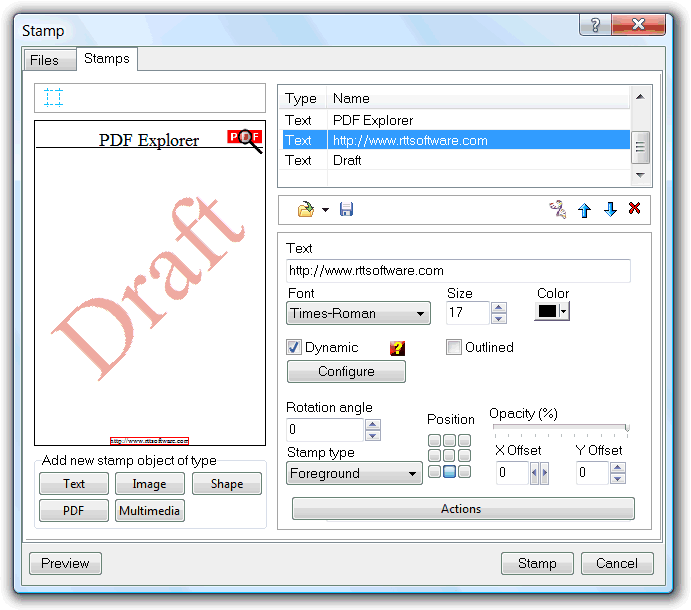
Task: Click the Preview button
Action: [x=65, y=563]
